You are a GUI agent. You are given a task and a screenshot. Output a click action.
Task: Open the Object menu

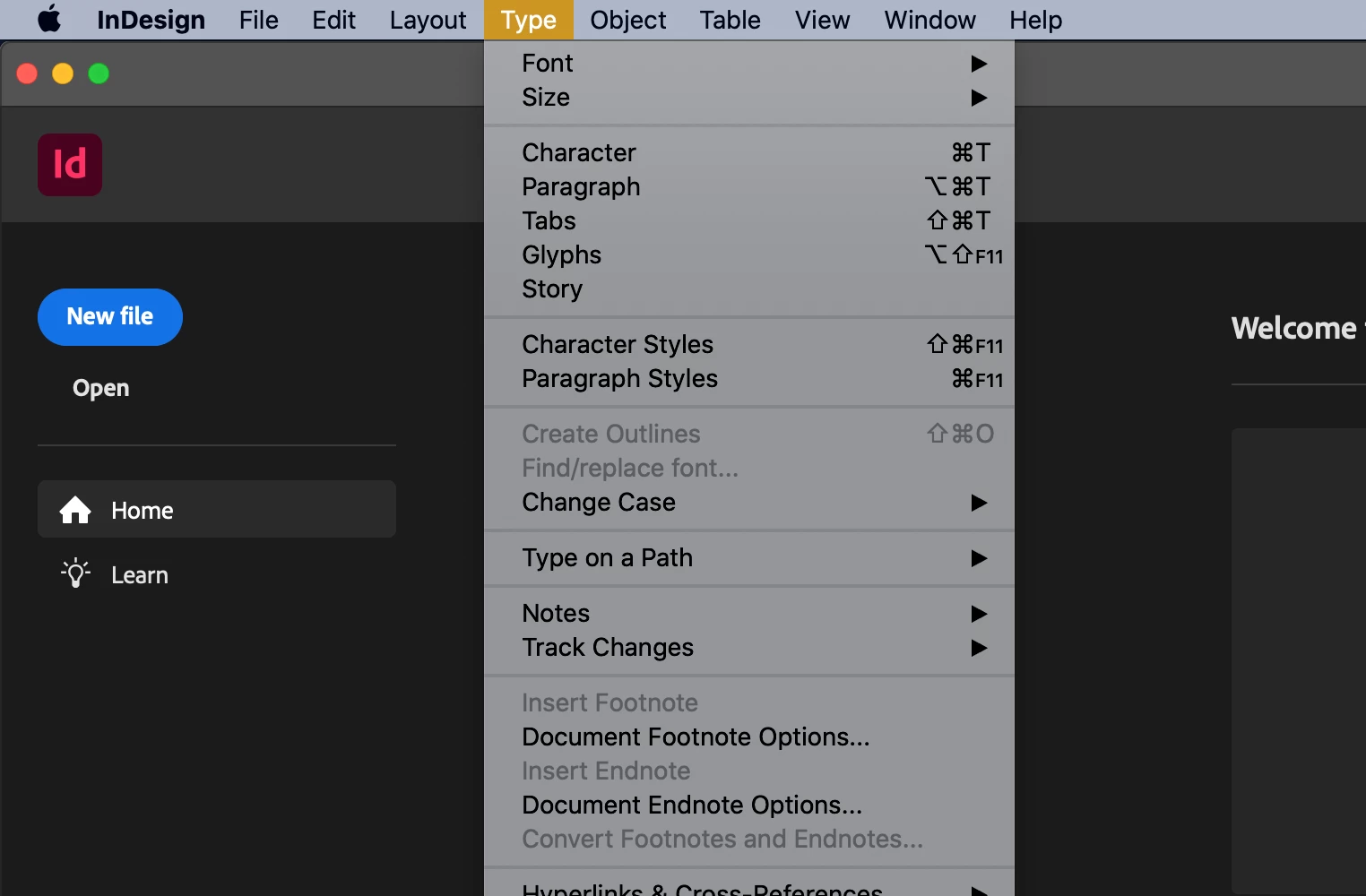[627, 20]
